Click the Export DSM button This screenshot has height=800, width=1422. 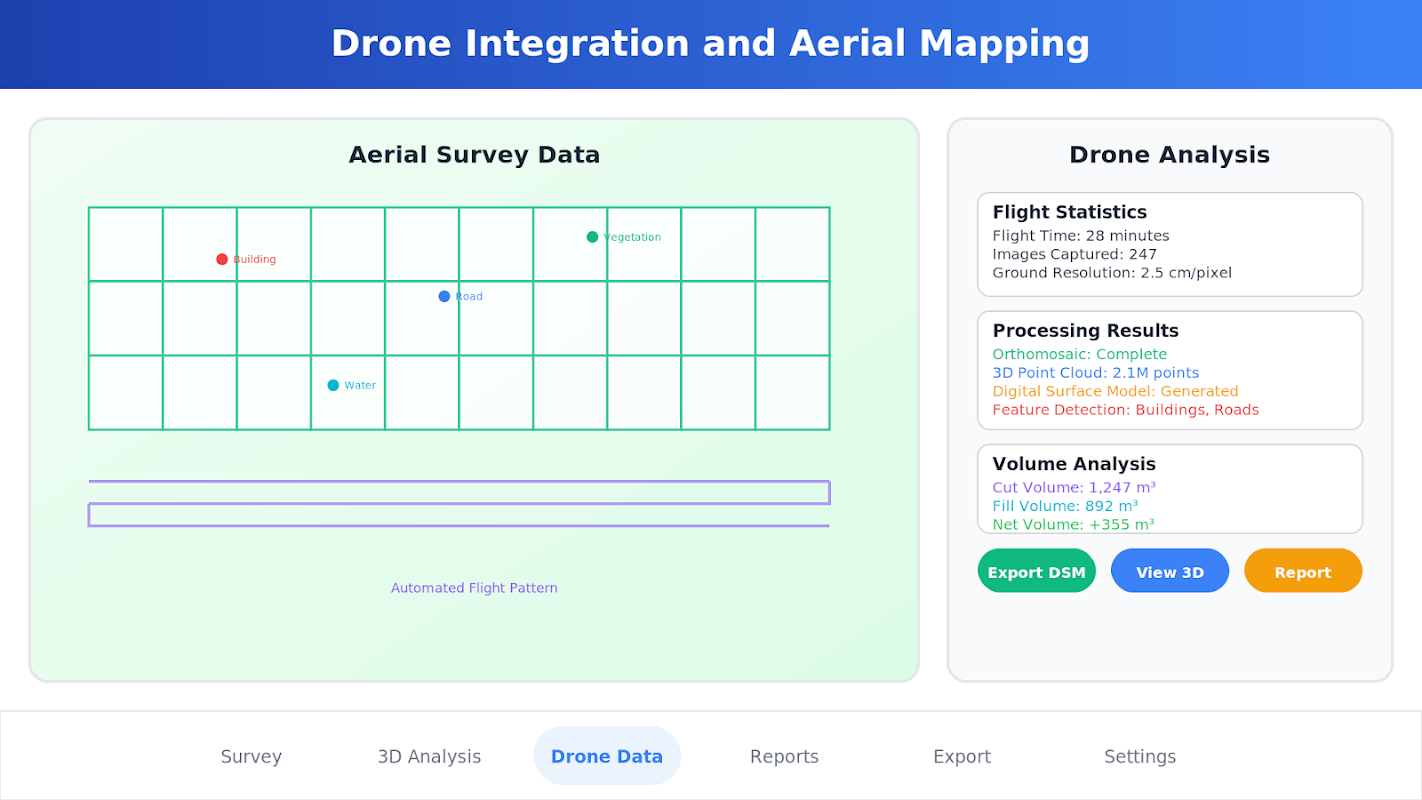[x=1036, y=571]
